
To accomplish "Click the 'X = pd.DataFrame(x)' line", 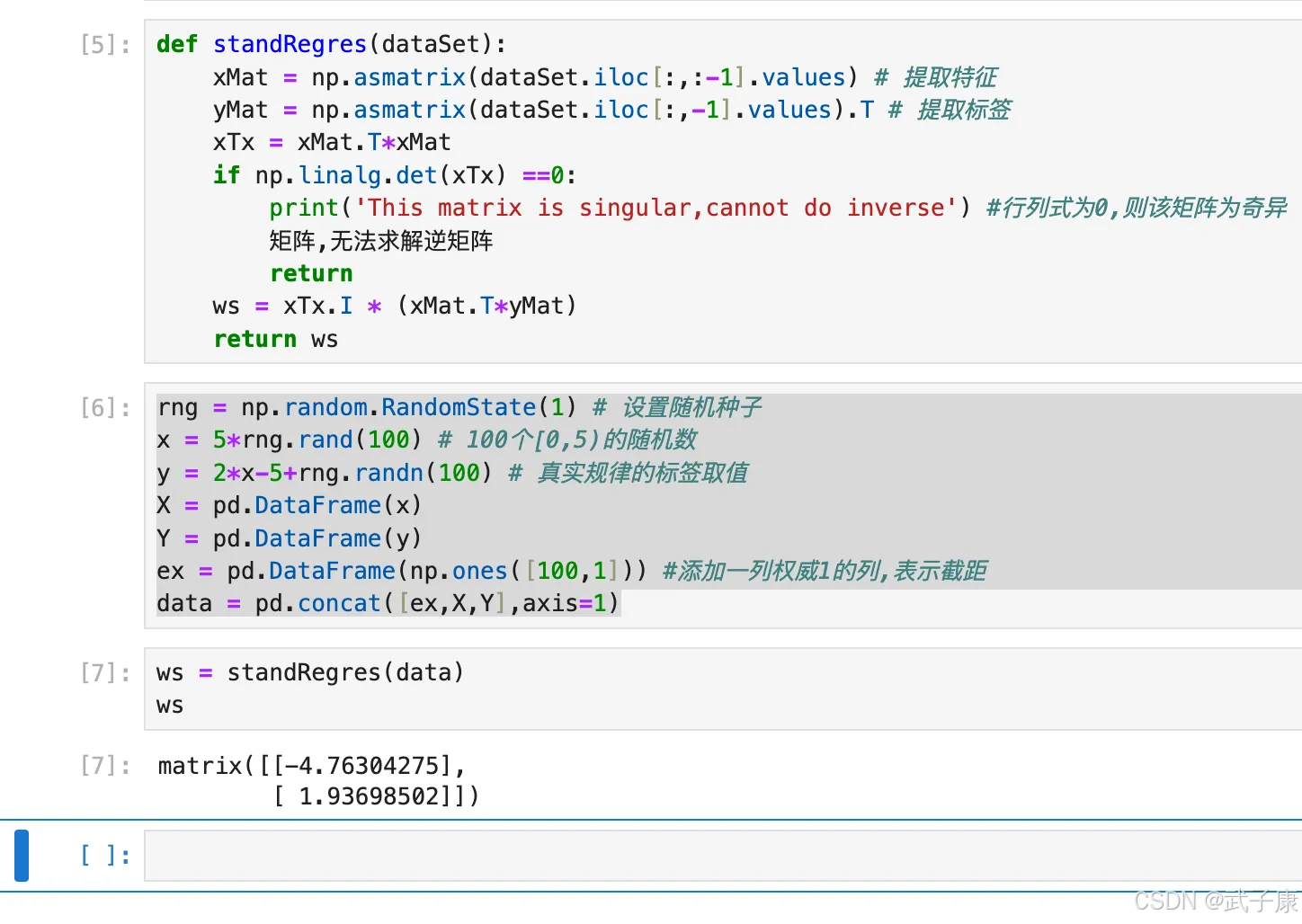I will coord(289,505).
